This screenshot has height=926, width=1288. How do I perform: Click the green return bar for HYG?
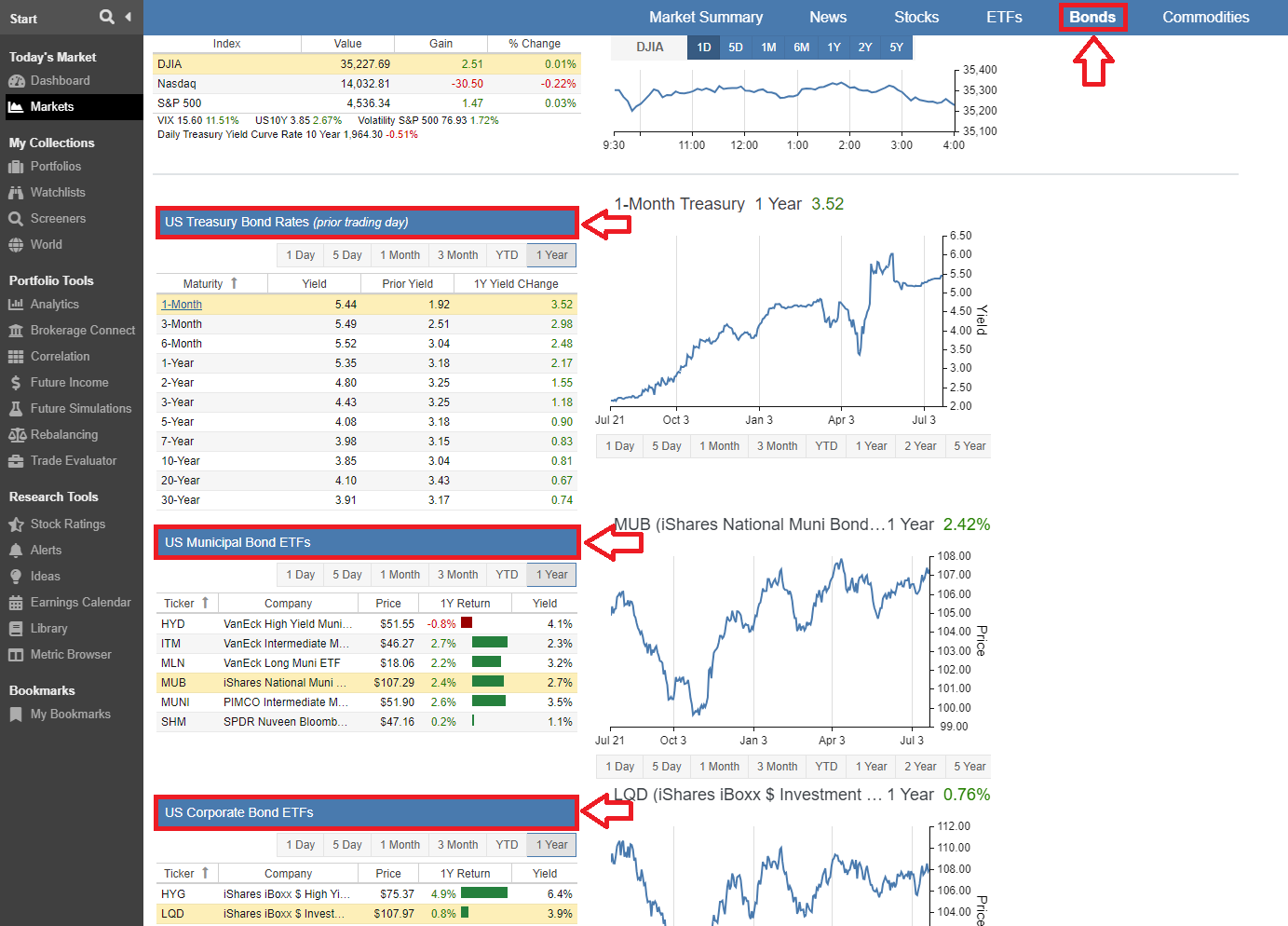484,893
